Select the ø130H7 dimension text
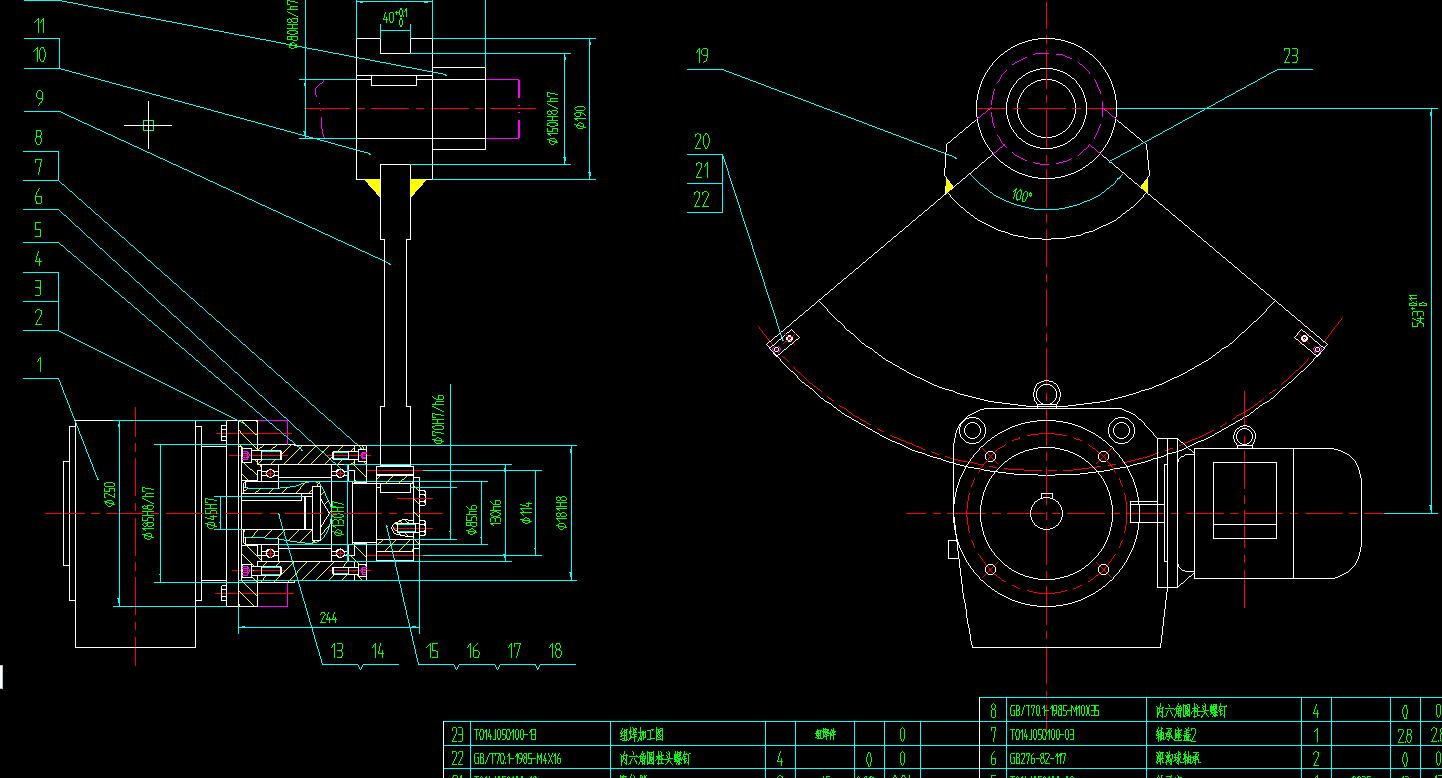Image resolution: width=1442 pixels, height=778 pixels. pyautogui.click(x=337, y=518)
